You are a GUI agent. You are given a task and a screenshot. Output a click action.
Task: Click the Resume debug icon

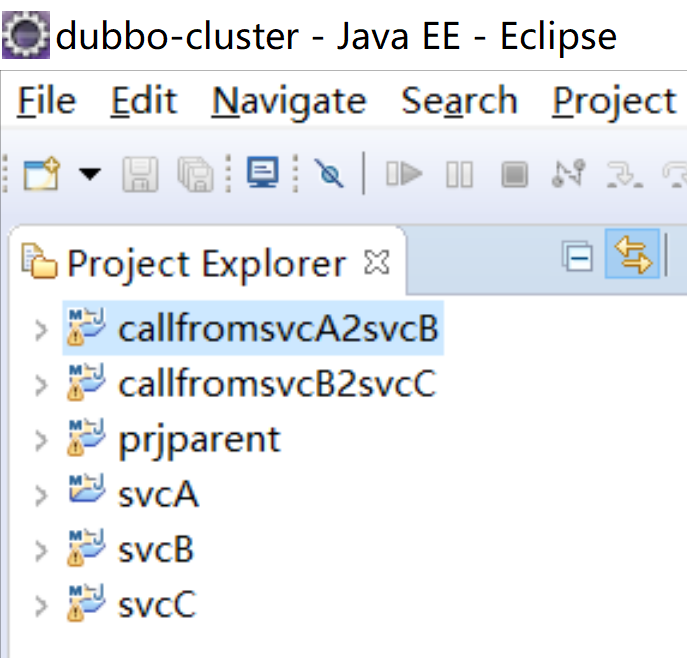pos(404,175)
